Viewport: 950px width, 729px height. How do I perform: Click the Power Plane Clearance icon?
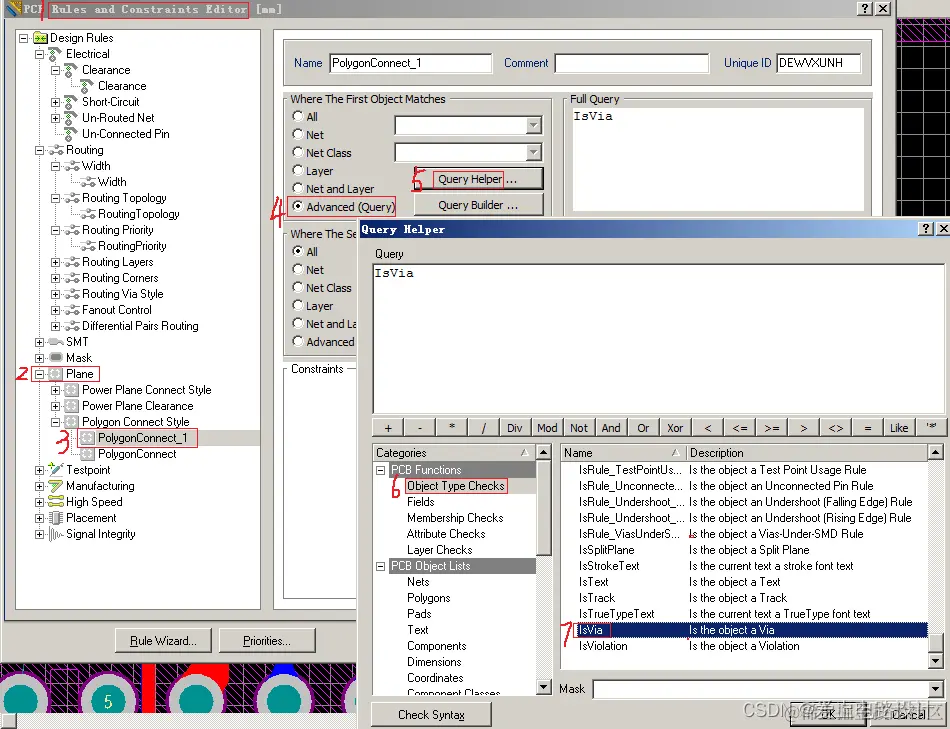tap(71, 406)
